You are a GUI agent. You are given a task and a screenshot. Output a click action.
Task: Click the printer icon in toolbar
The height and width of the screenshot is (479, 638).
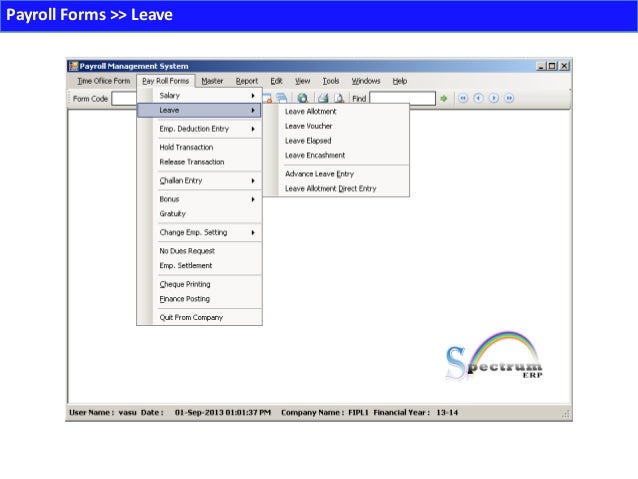[x=323, y=98]
